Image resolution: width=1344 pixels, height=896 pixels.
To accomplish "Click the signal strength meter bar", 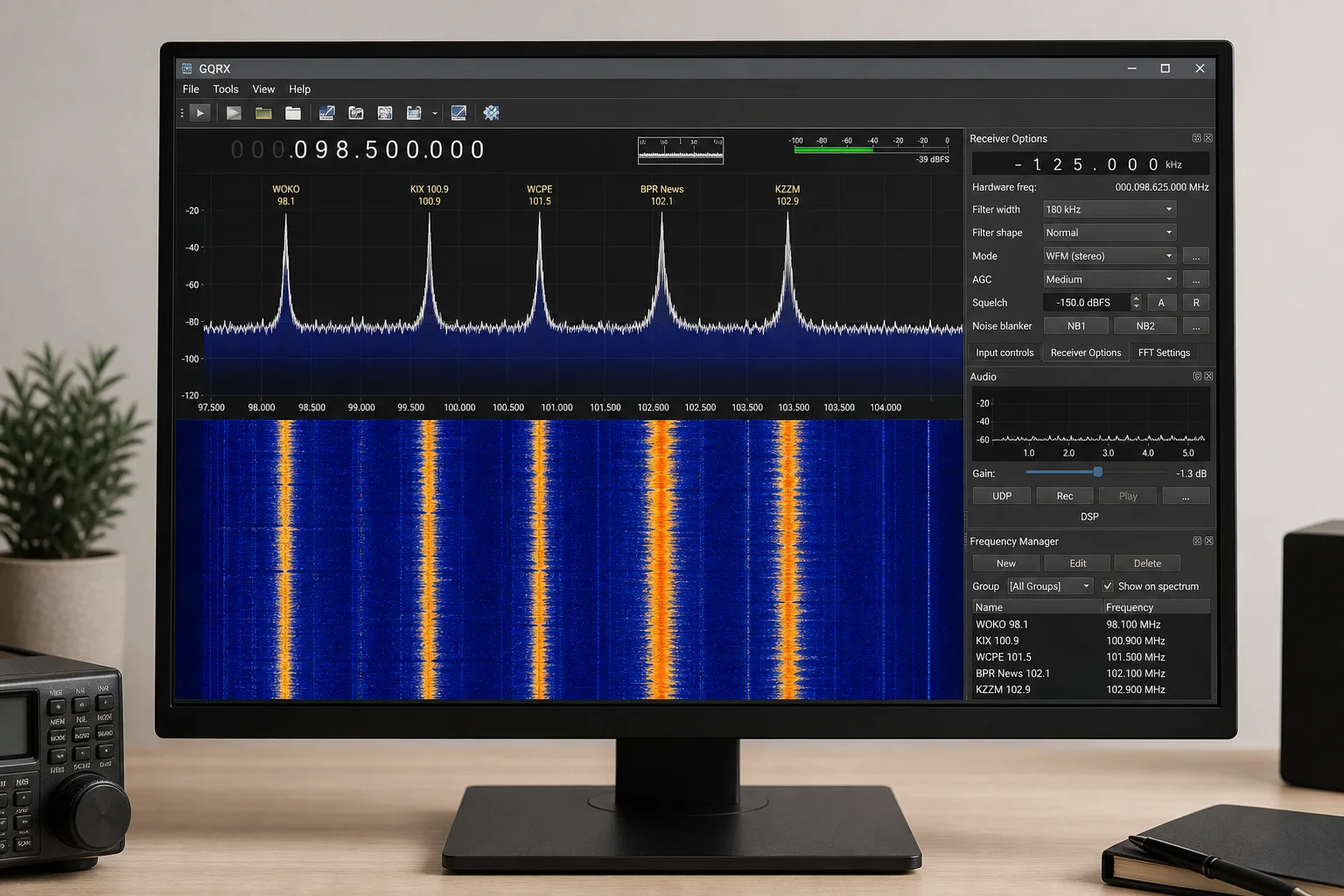I will [x=871, y=150].
